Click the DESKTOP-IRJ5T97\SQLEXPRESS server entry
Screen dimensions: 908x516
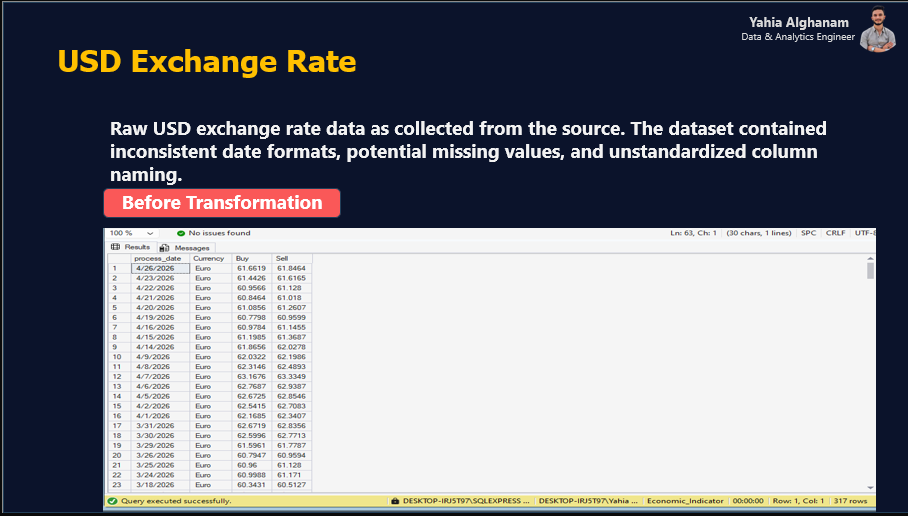click(x=466, y=501)
